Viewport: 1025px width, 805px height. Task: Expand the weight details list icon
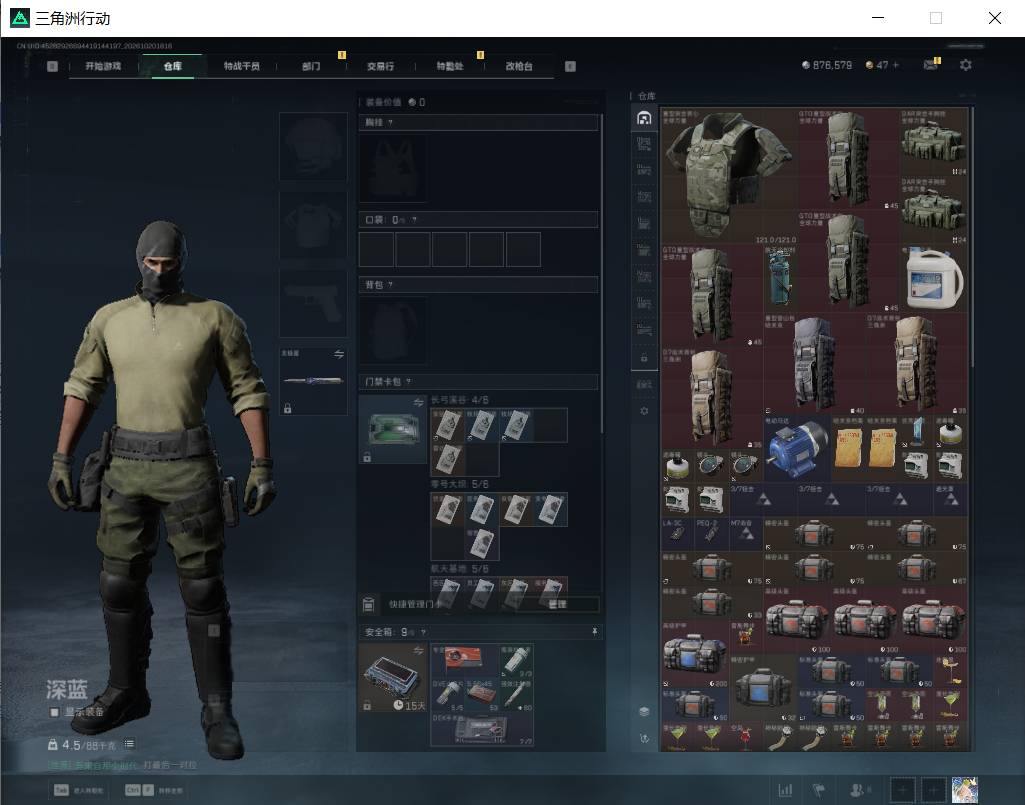tap(129, 744)
